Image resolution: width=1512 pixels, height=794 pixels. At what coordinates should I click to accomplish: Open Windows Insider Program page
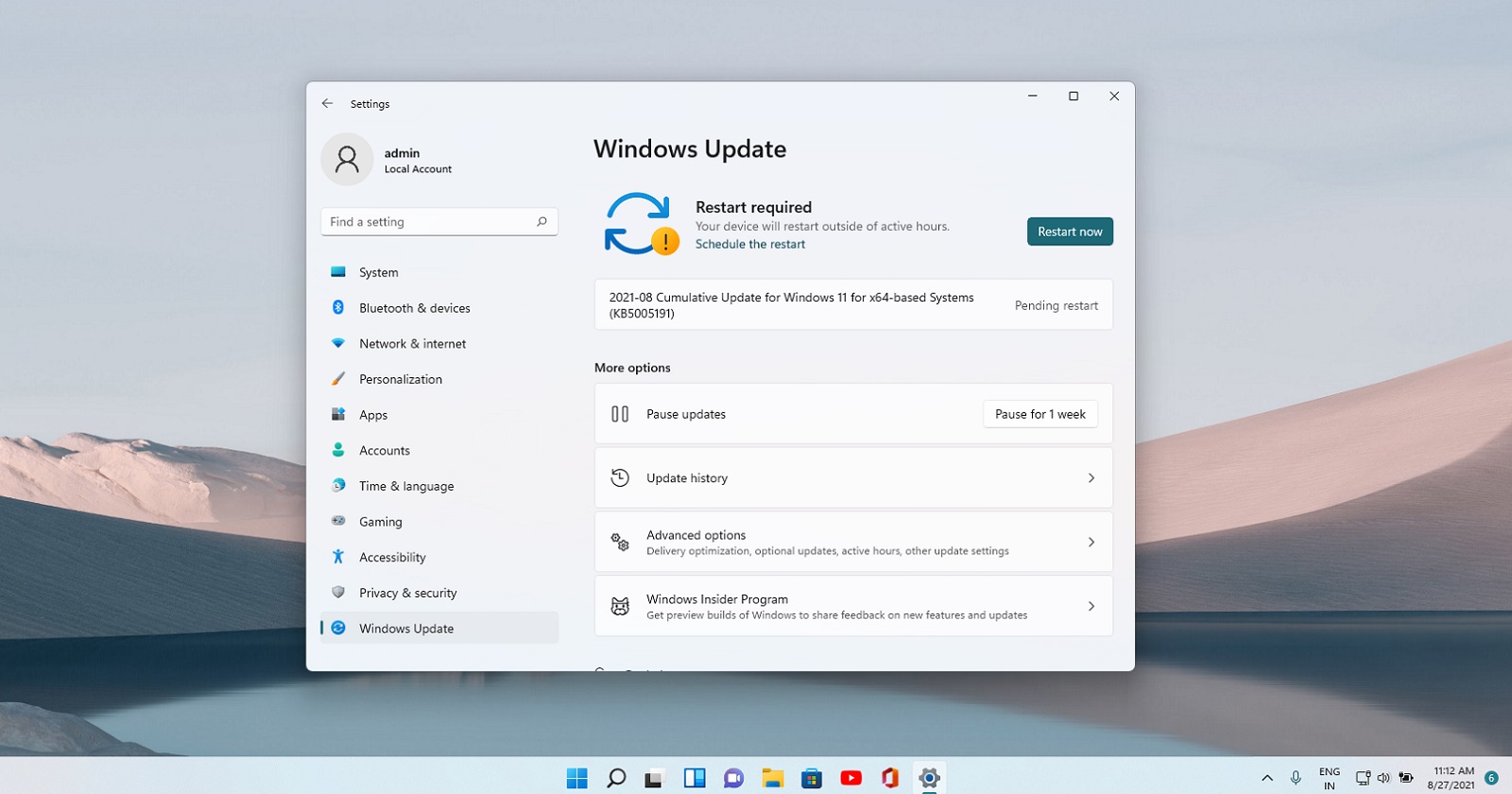tap(853, 606)
